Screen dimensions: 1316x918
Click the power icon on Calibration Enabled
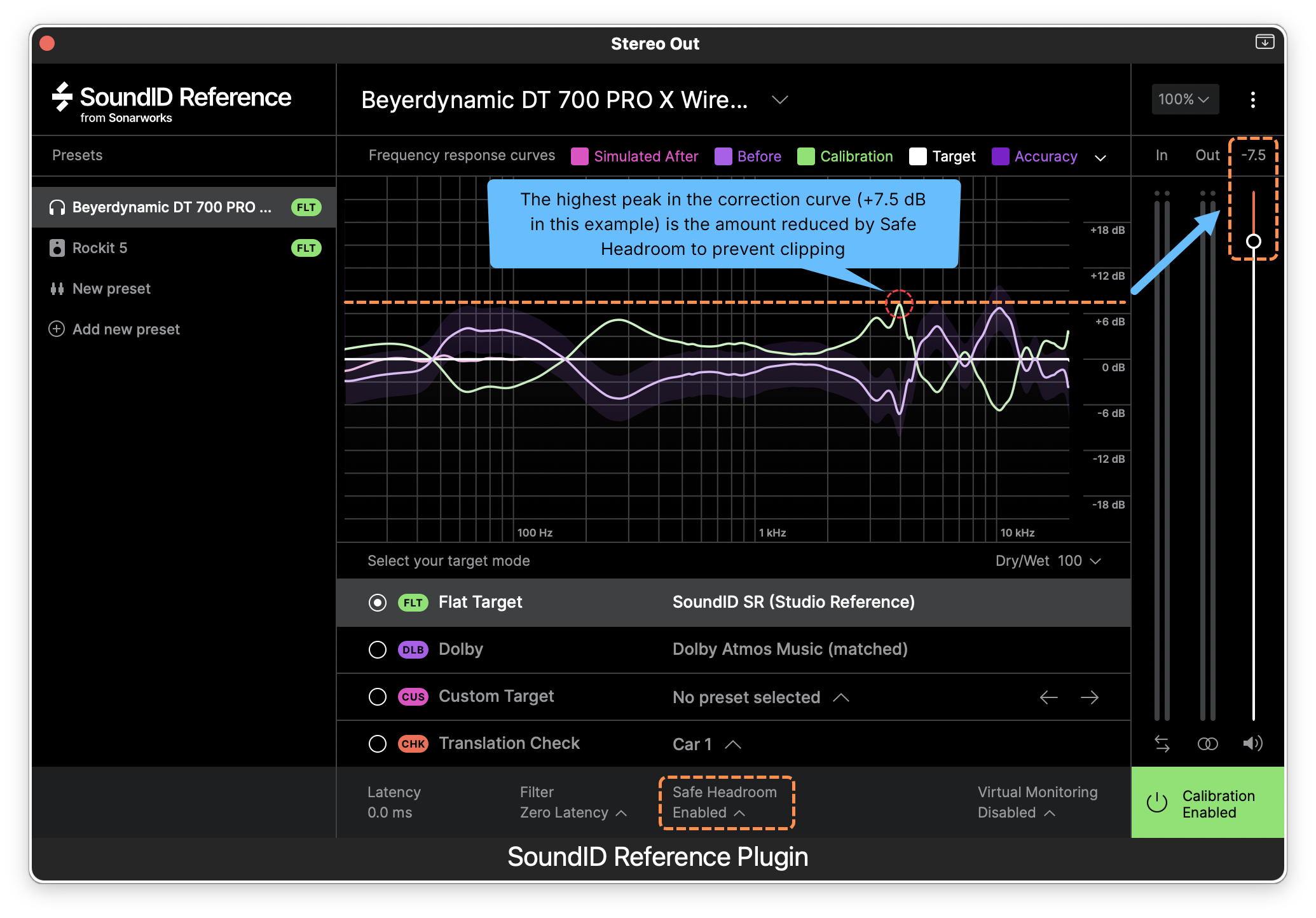coord(1157,803)
